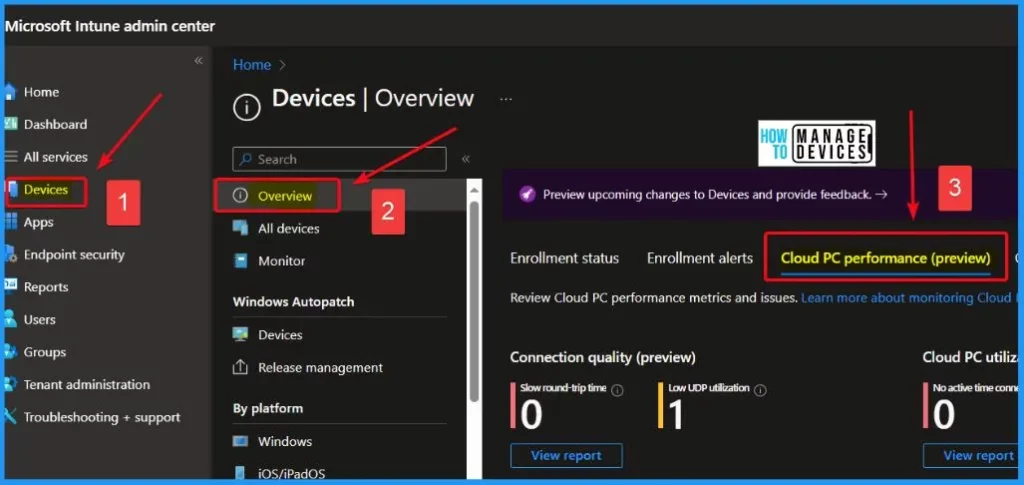Select the Cloud PC performance (preview) tab
1024x485 pixels.
(886, 258)
